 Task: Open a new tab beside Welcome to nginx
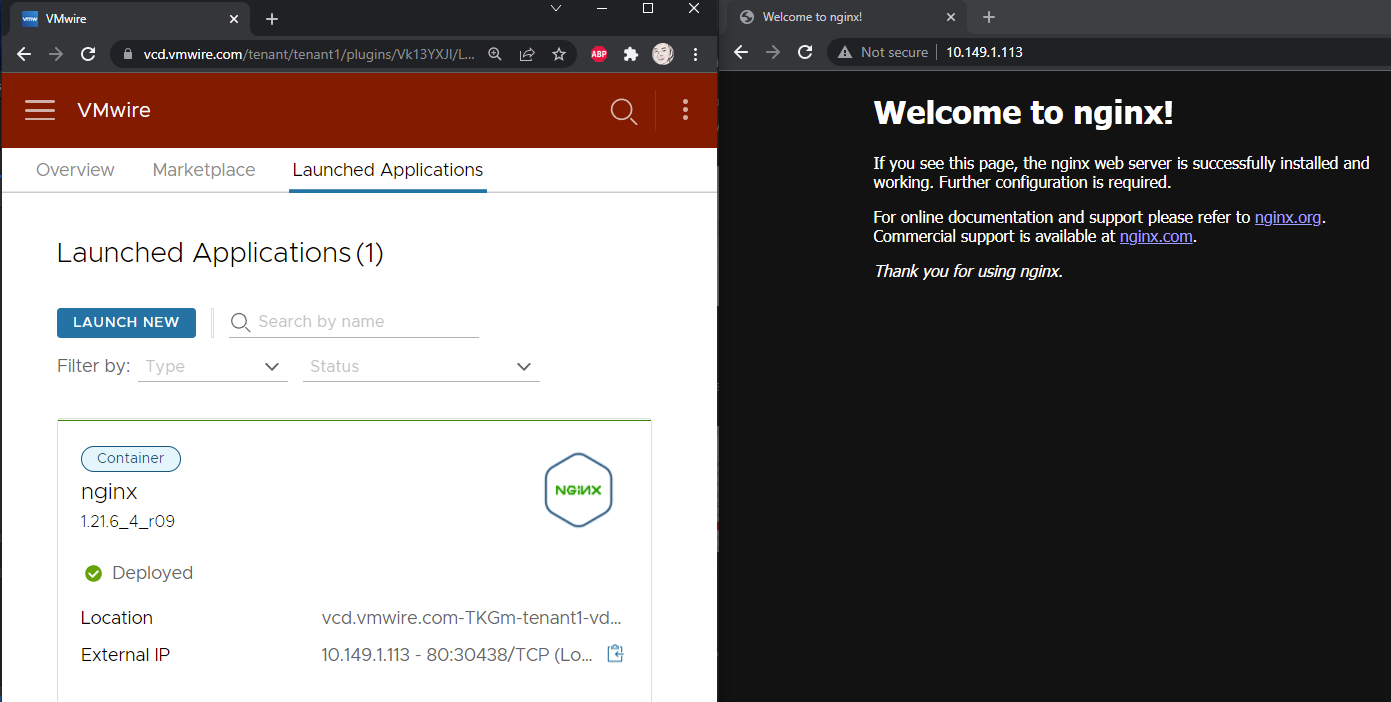pos(989,17)
